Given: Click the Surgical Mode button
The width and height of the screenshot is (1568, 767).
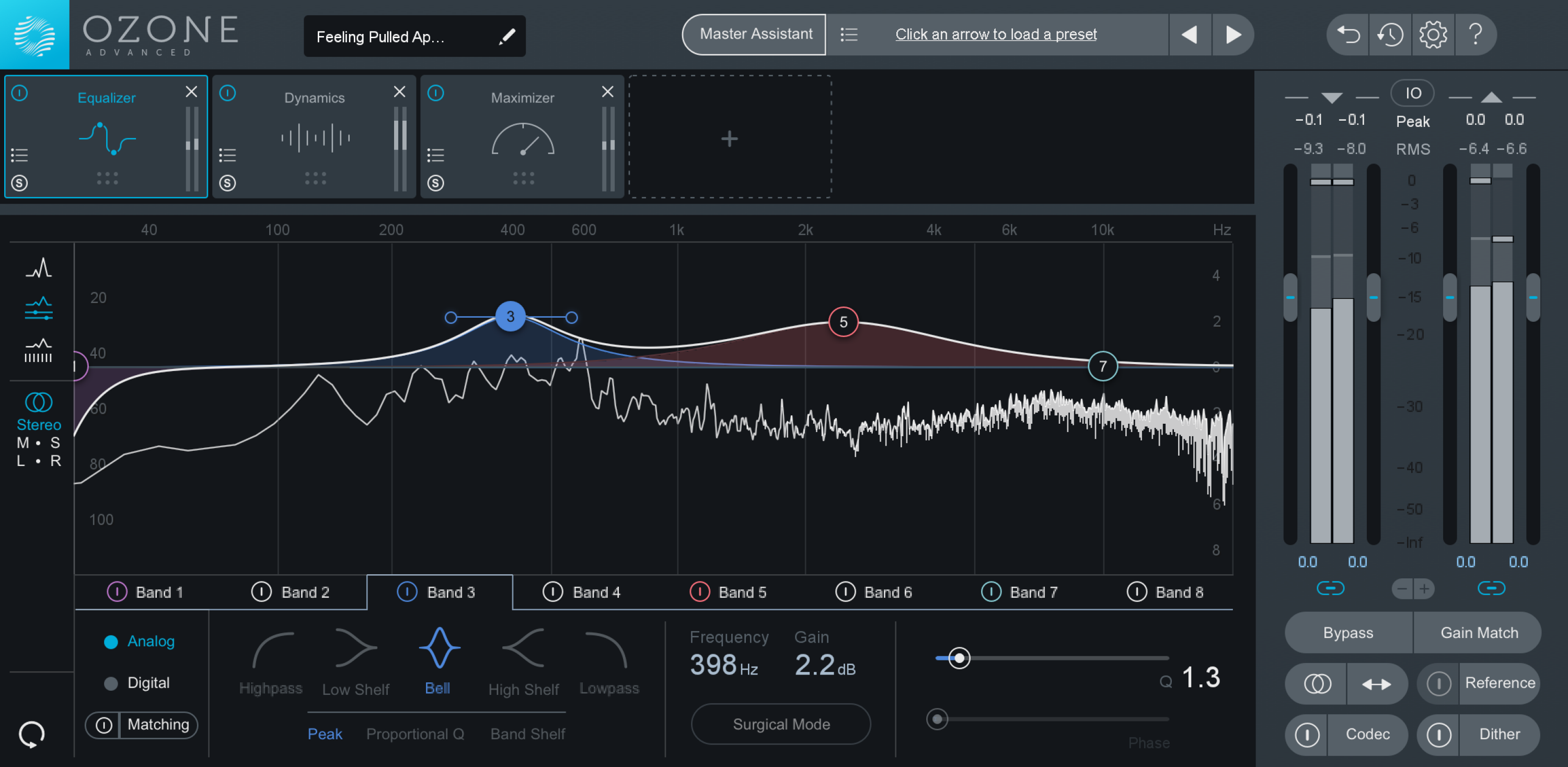Looking at the screenshot, I should 781,724.
